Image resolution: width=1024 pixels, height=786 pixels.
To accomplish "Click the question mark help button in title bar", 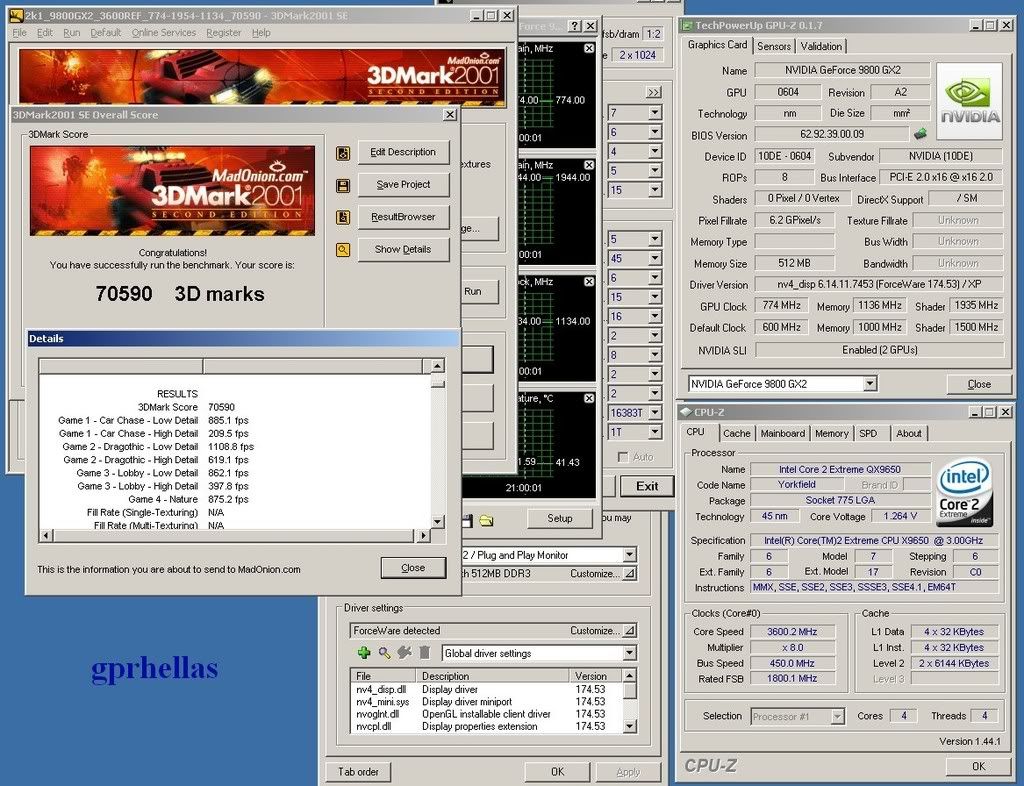I will point(574,25).
